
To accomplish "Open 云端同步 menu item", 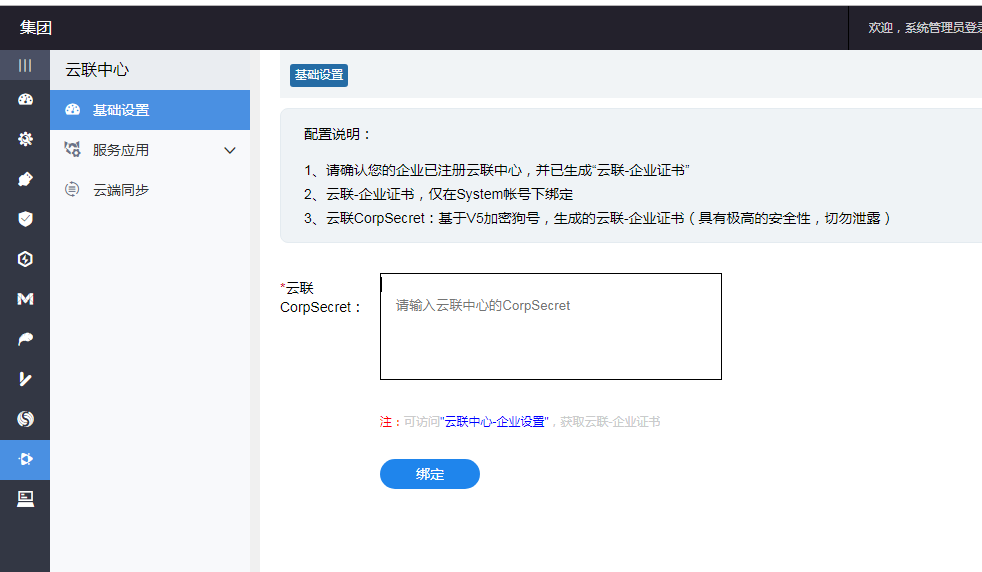I will (x=121, y=190).
